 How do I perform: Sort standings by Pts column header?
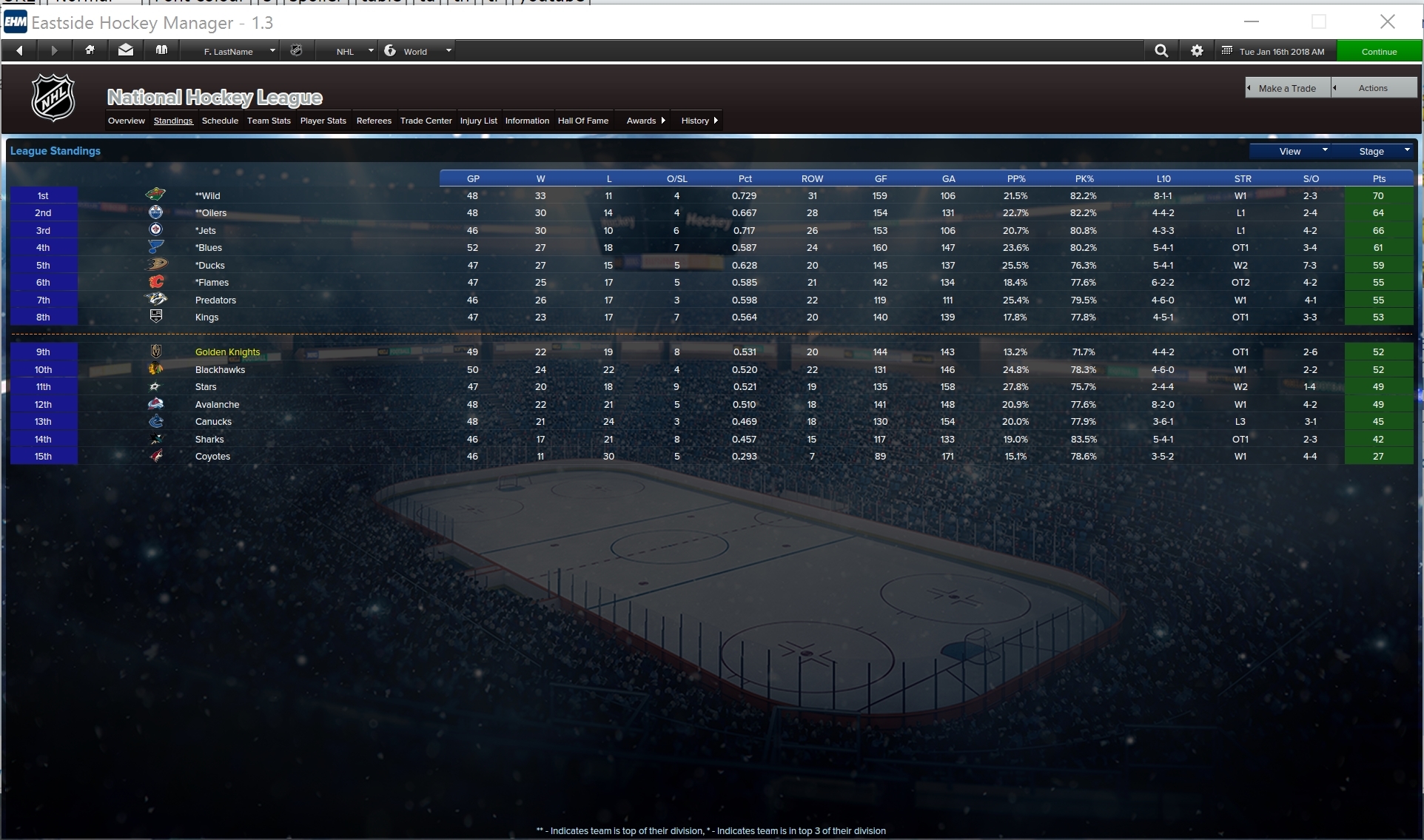coord(1379,178)
